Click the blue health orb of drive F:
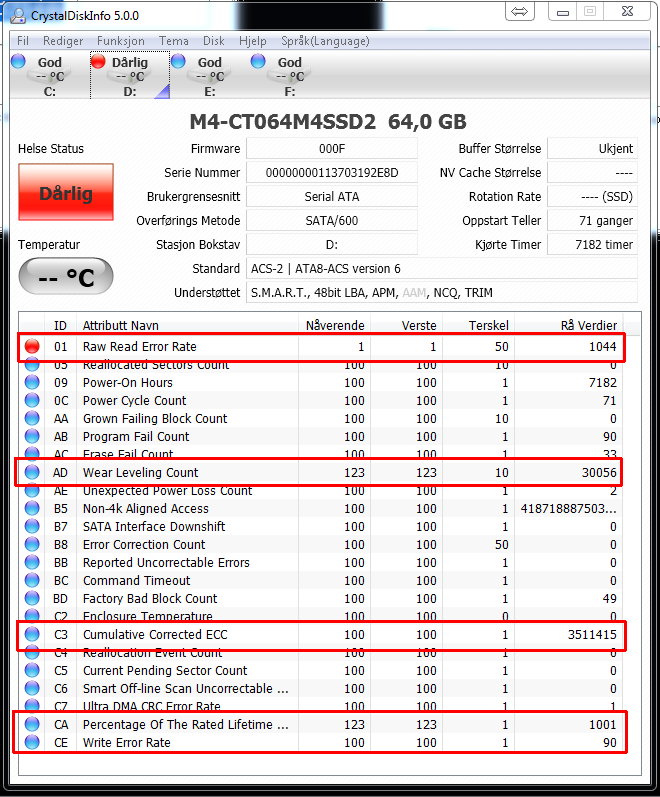The width and height of the screenshot is (660, 797). pyautogui.click(x=258, y=62)
